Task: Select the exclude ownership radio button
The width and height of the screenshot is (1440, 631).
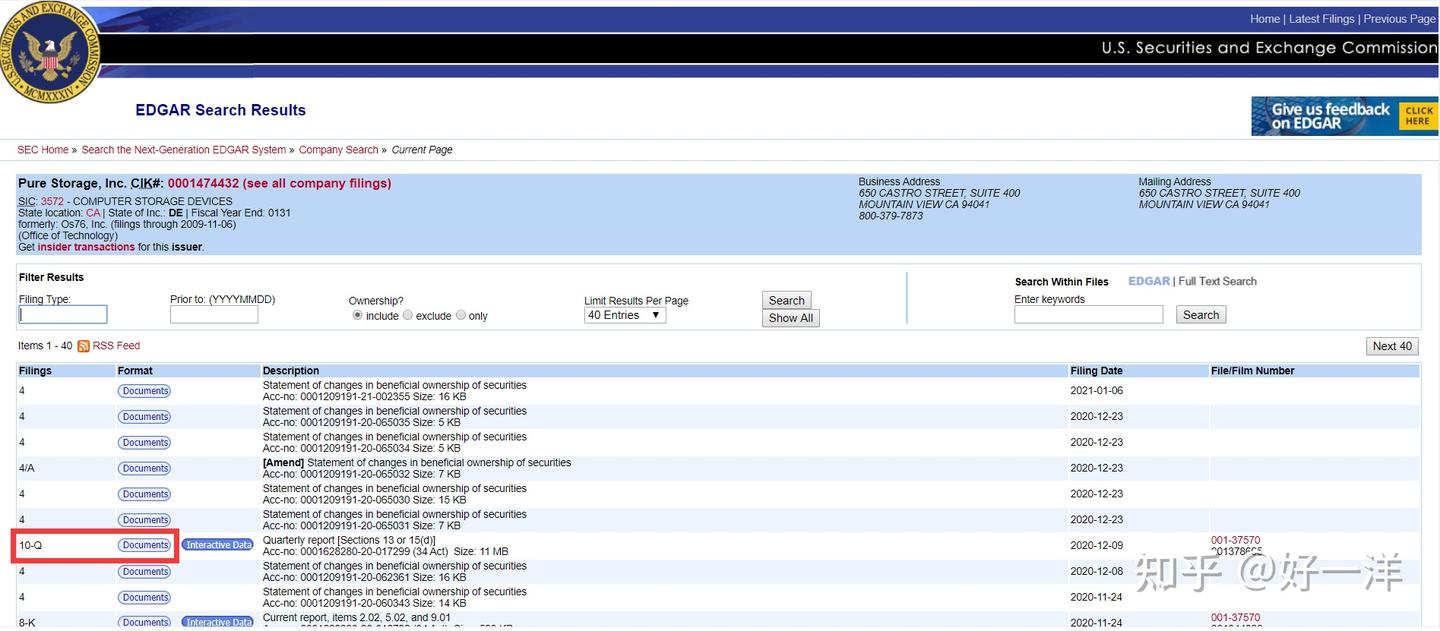Action: tap(408, 315)
